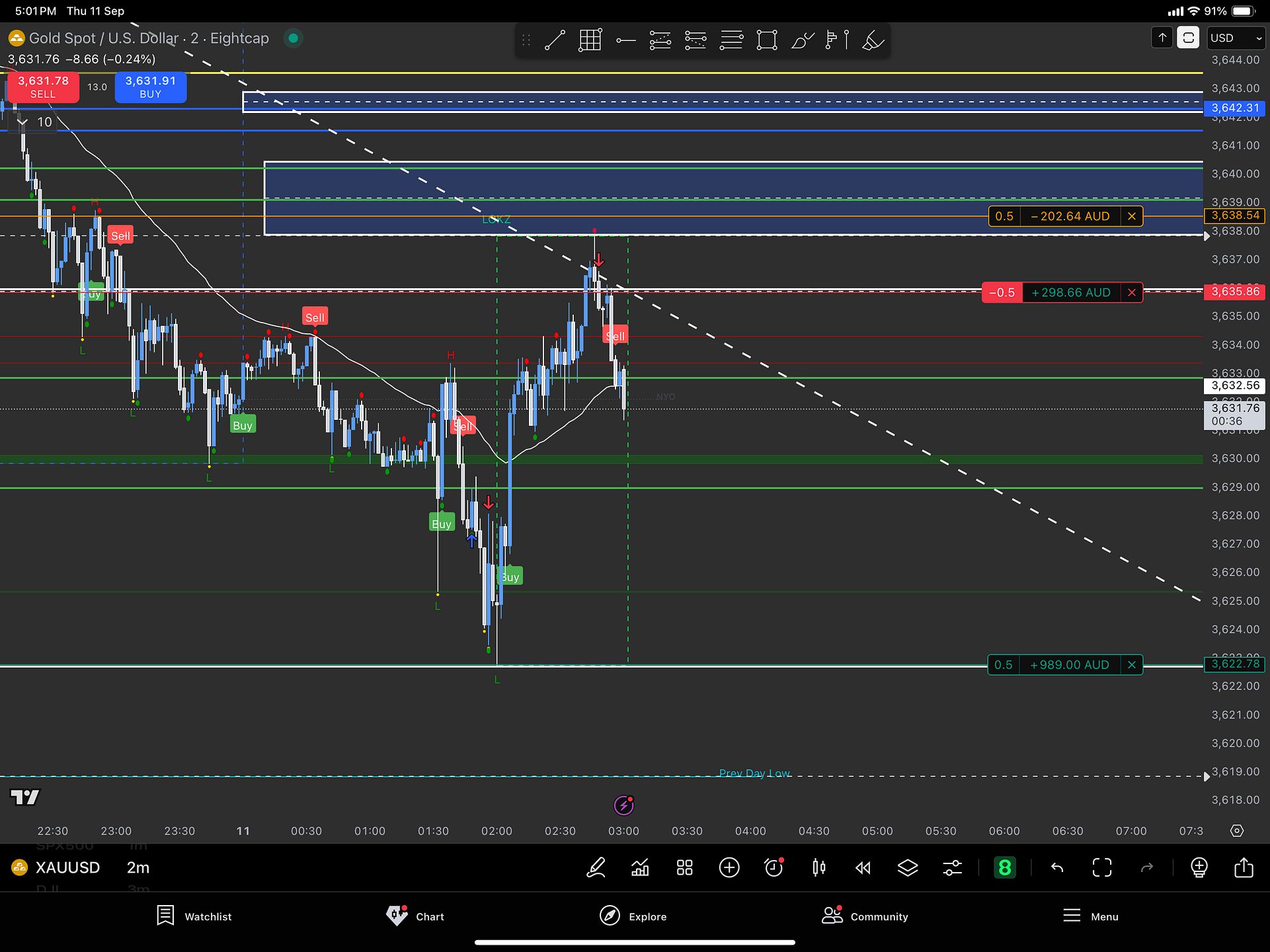Image resolution: width=1270 pixels, height=952 pixels.
Task: Open the idea lightbulb publish icon
Action: point(1199,867)
